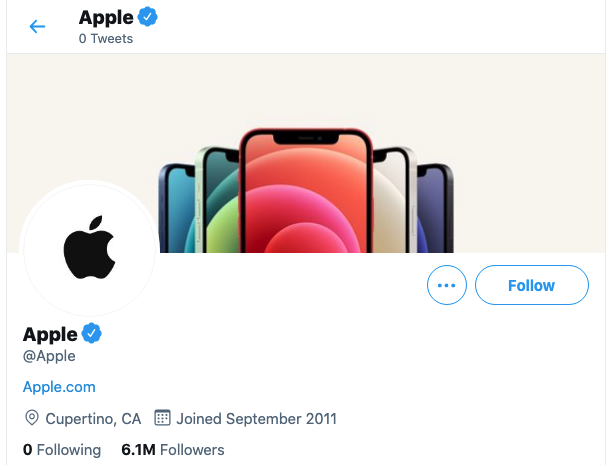Click the Cupertino, CA location text

coord(93,418)
